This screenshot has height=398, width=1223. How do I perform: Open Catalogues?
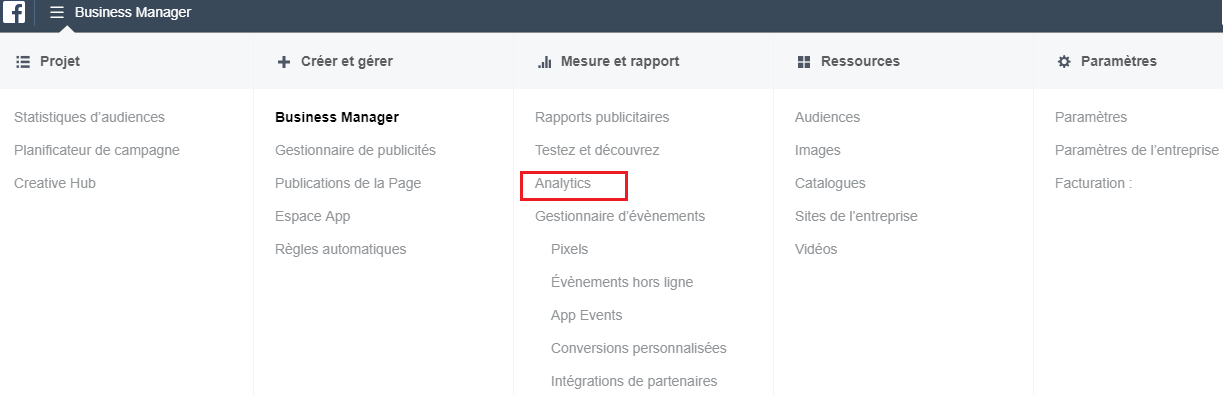point(830,183)
